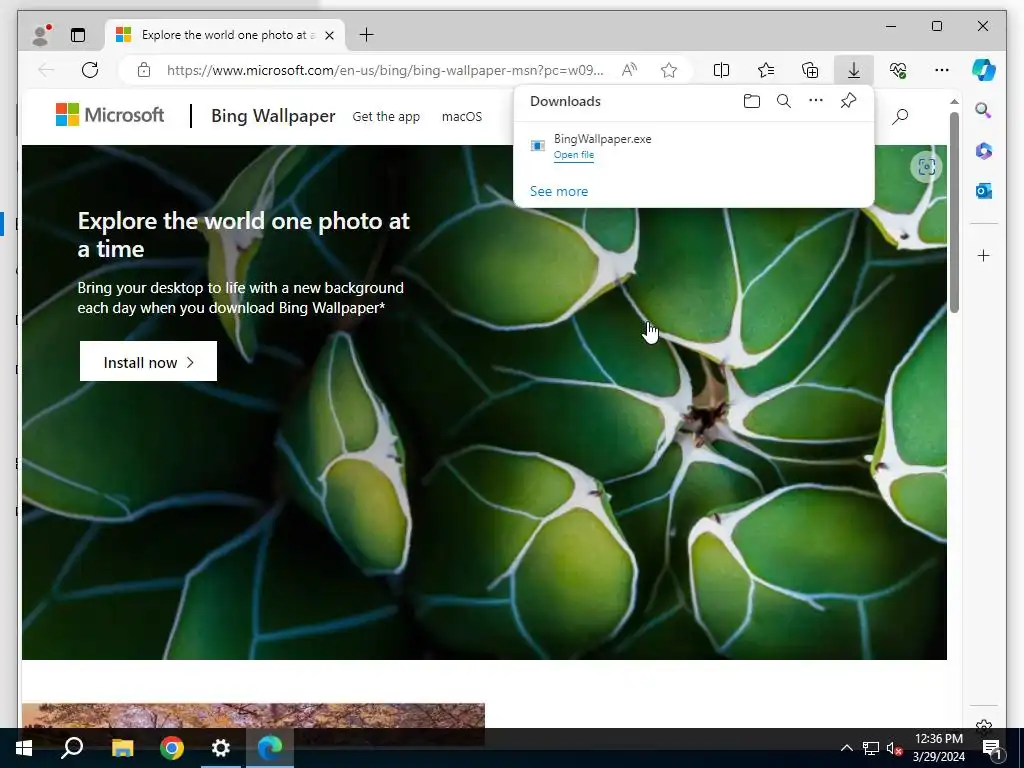Open the network status tray icon
Screen dimensions: 1024x768
click(870, 748)
